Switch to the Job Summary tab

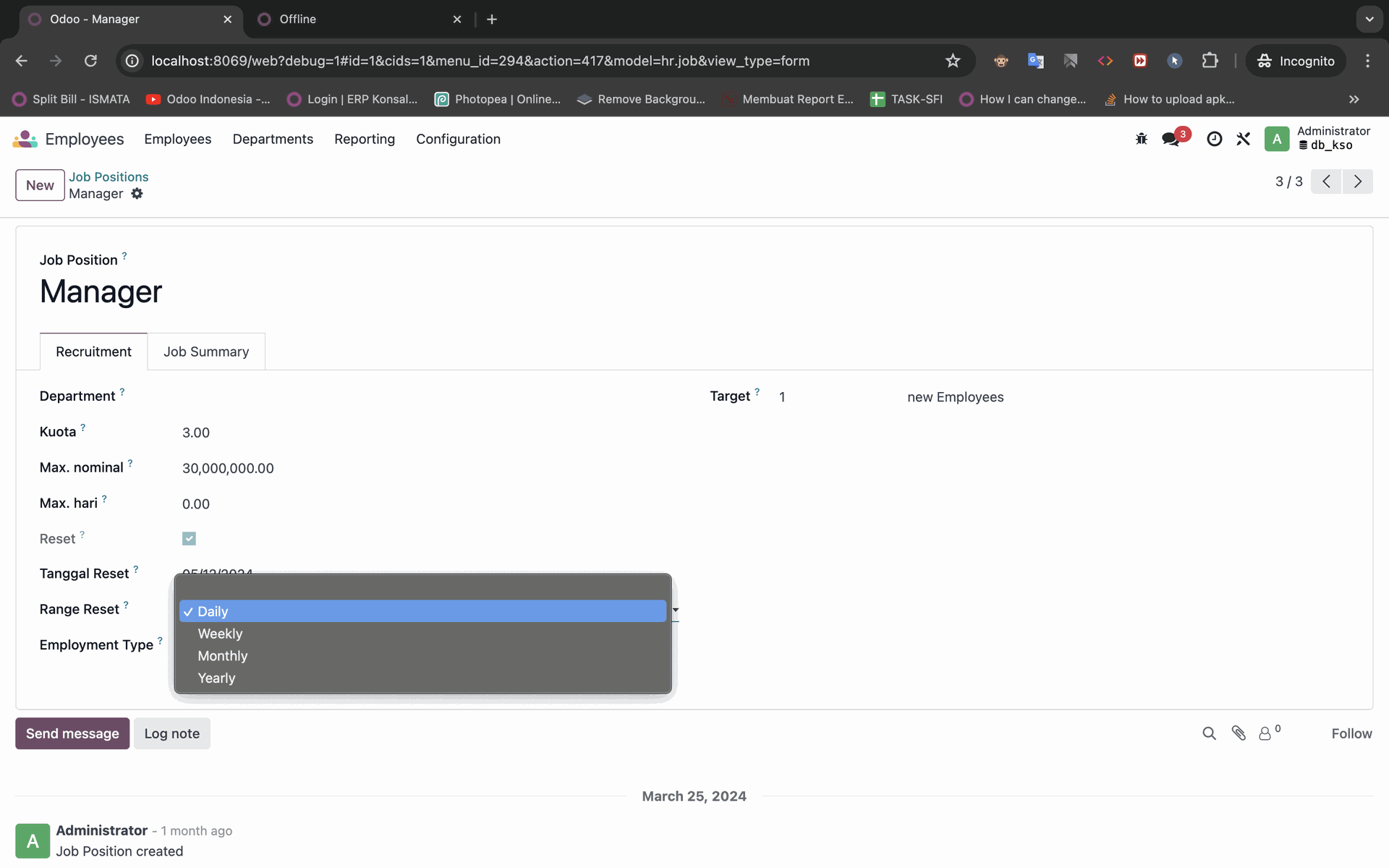[206, 352]
